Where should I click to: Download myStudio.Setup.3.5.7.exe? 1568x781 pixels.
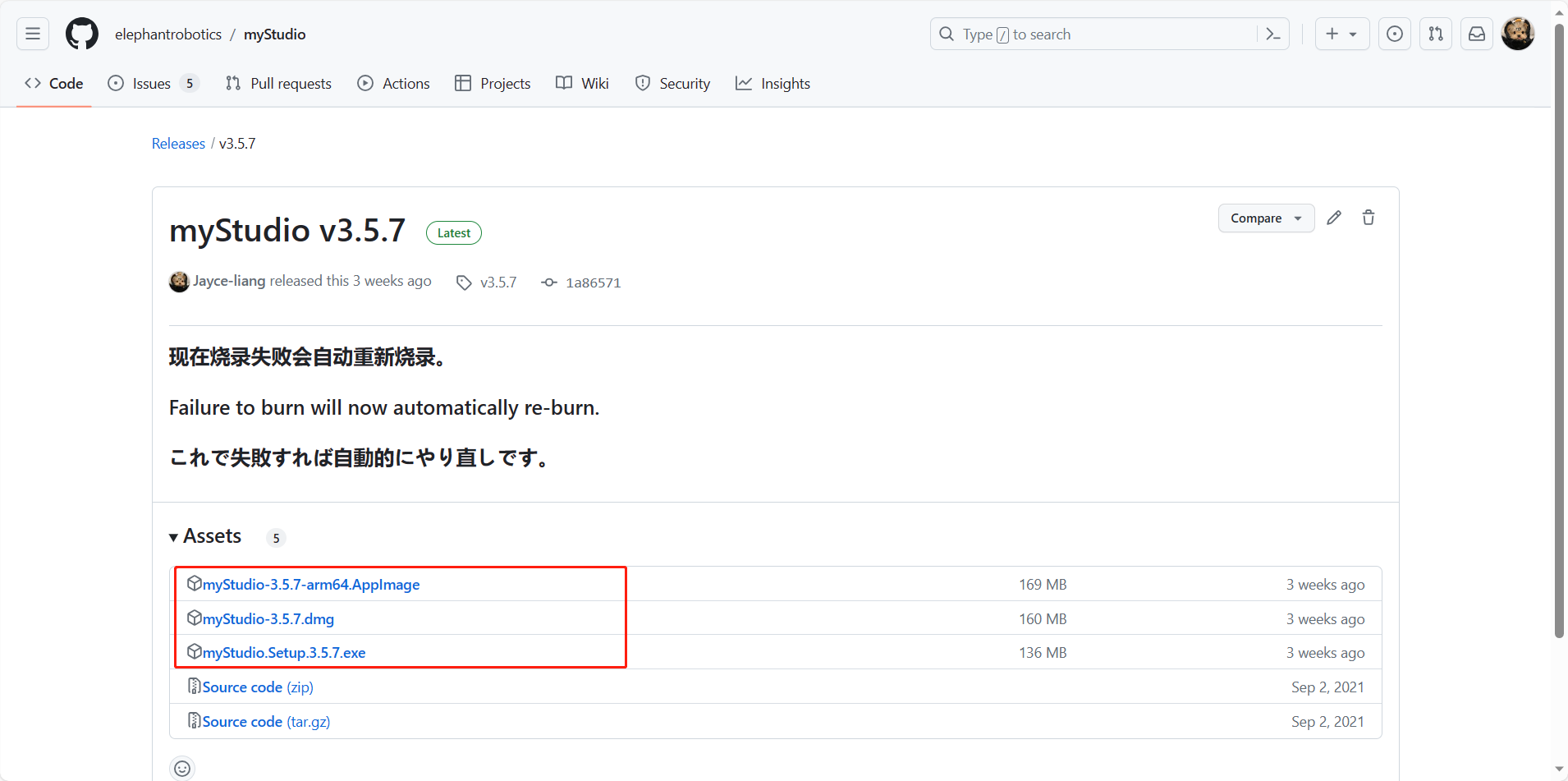pos(284,652)
